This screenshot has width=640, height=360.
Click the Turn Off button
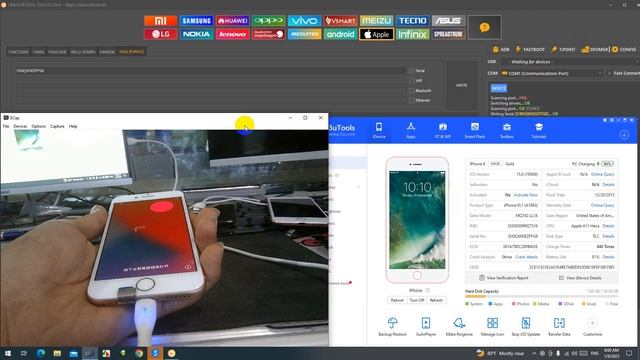[417, 300]
